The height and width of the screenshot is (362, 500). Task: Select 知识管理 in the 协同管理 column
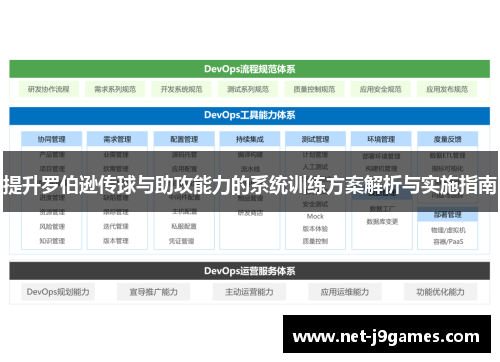[52, 241]
